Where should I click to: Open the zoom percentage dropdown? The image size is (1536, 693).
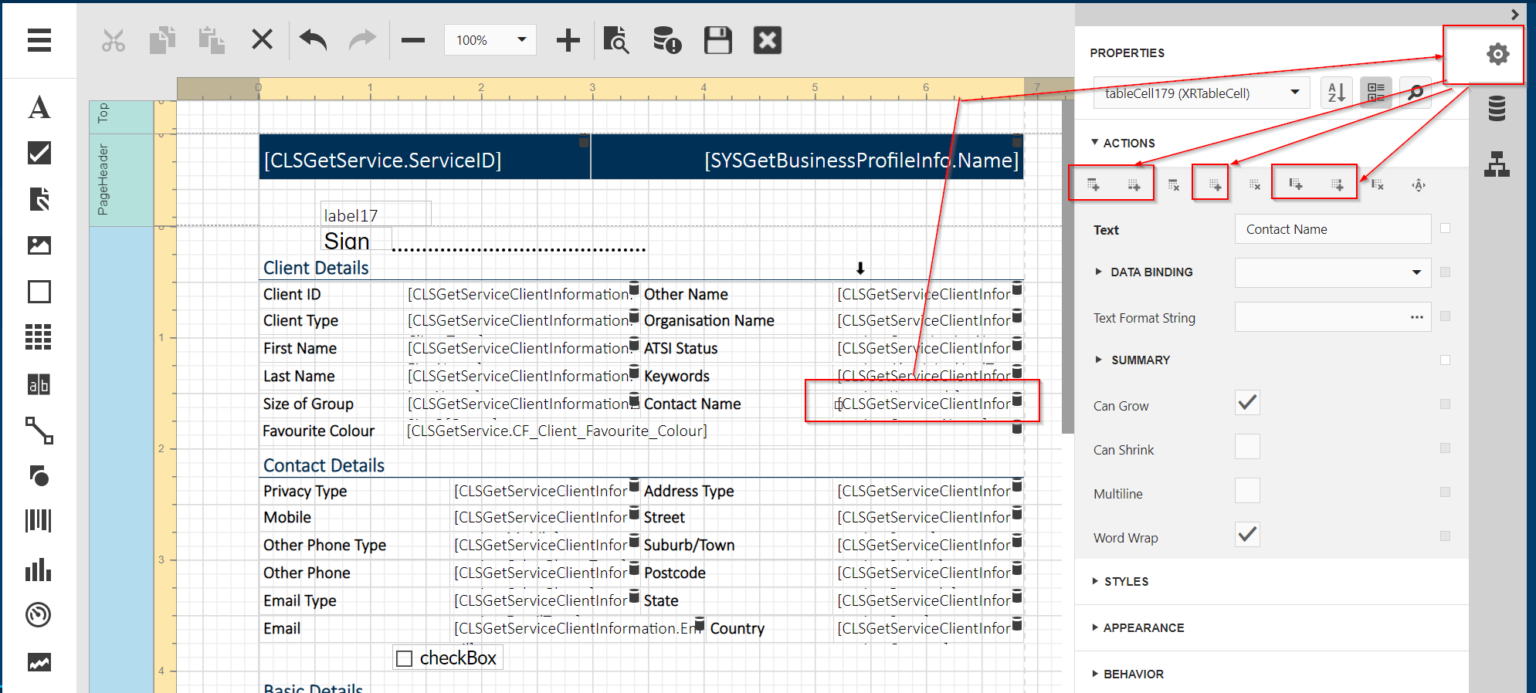523,40
